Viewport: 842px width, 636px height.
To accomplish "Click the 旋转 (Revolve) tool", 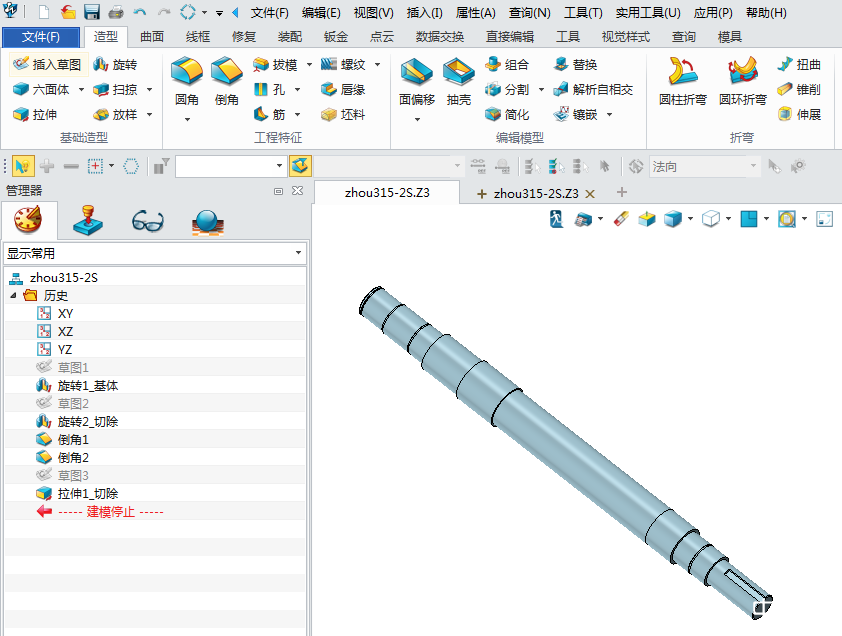I will click(115, 64).
